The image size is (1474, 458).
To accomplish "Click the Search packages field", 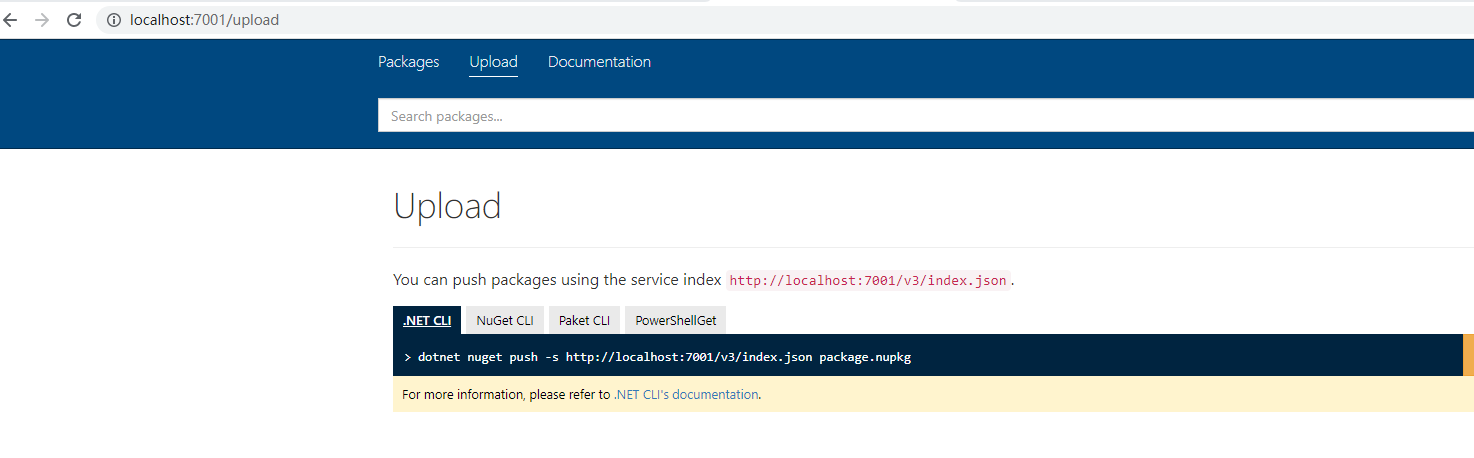I will [900, 116].
